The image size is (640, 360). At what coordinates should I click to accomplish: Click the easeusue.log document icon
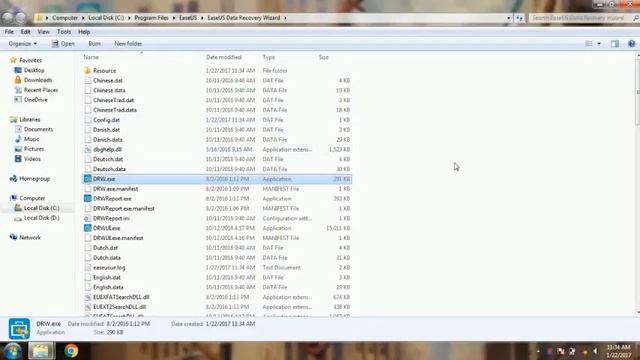click(x=87, y=267)
